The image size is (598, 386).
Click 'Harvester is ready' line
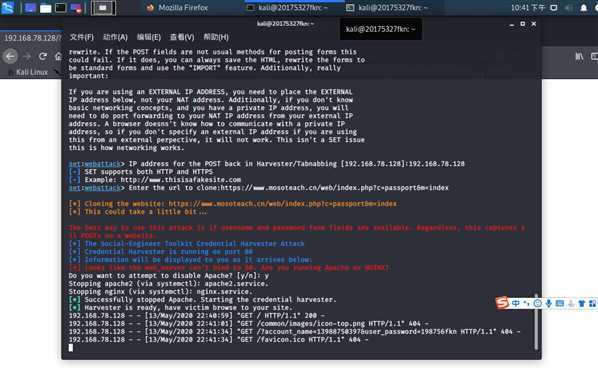181,307
